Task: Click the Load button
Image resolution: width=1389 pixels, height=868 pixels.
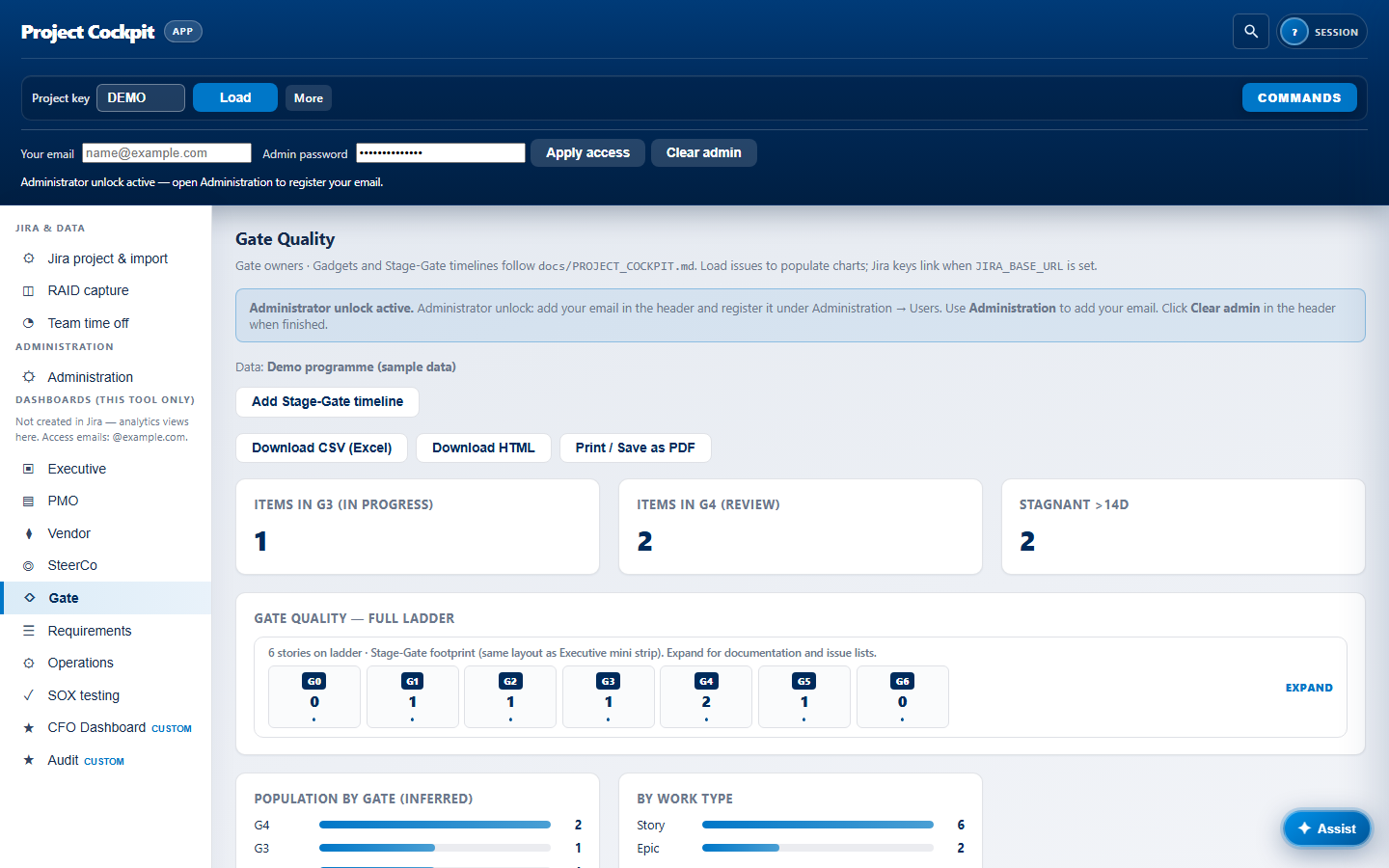Action: pyautogui.click(x=235, y=97)
